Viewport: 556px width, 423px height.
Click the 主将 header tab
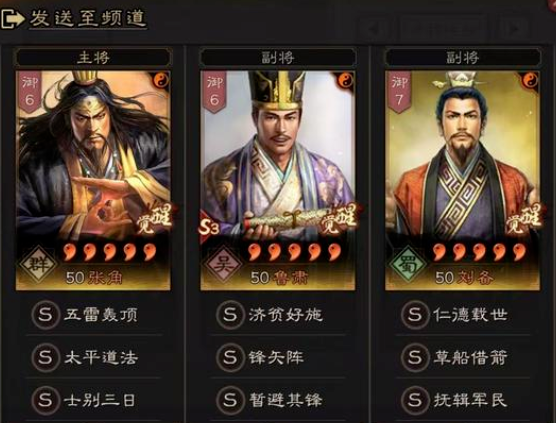(x=93, y=57)
